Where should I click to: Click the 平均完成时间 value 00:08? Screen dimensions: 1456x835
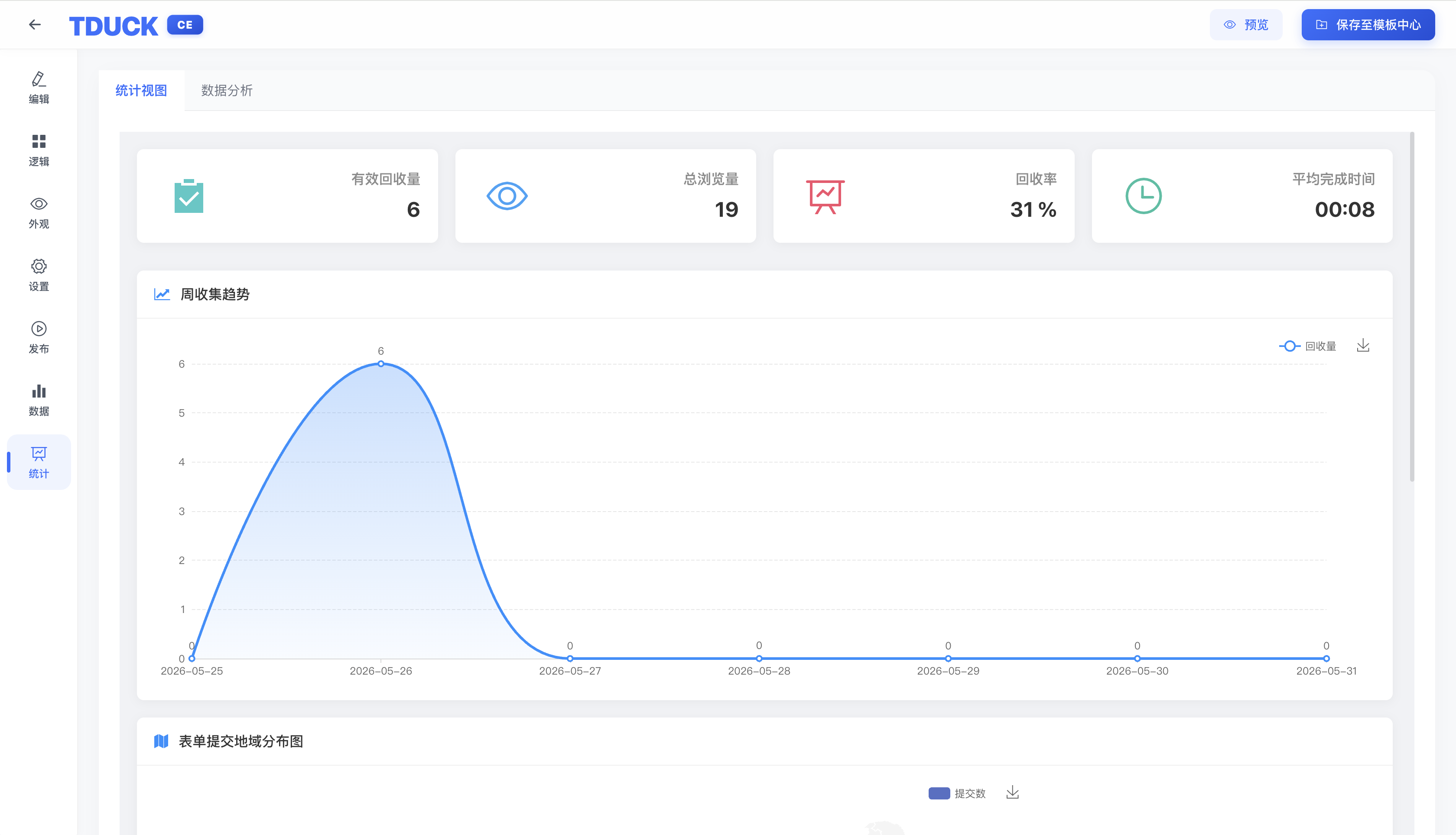pyautogui.click(x=1344, y=210)
